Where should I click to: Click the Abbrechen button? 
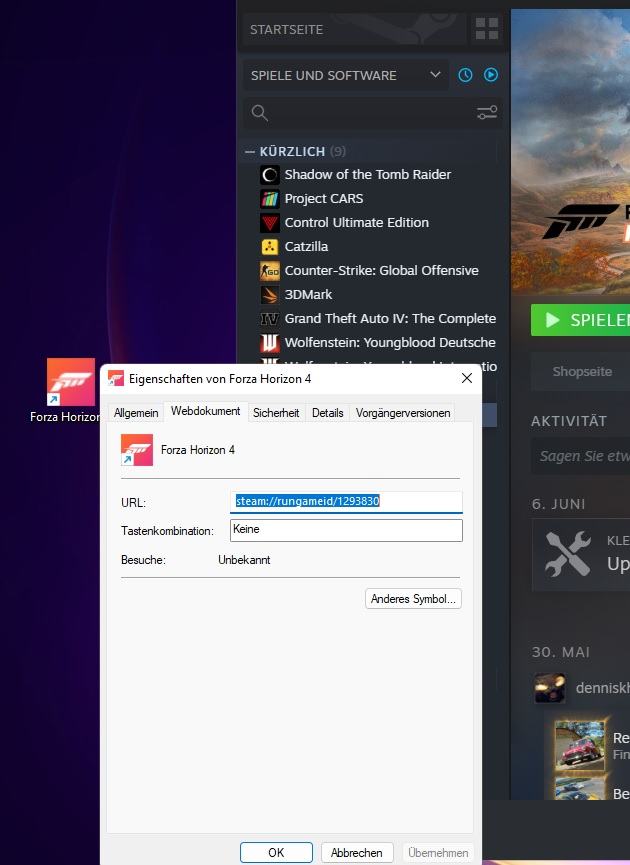click(357, 852)
